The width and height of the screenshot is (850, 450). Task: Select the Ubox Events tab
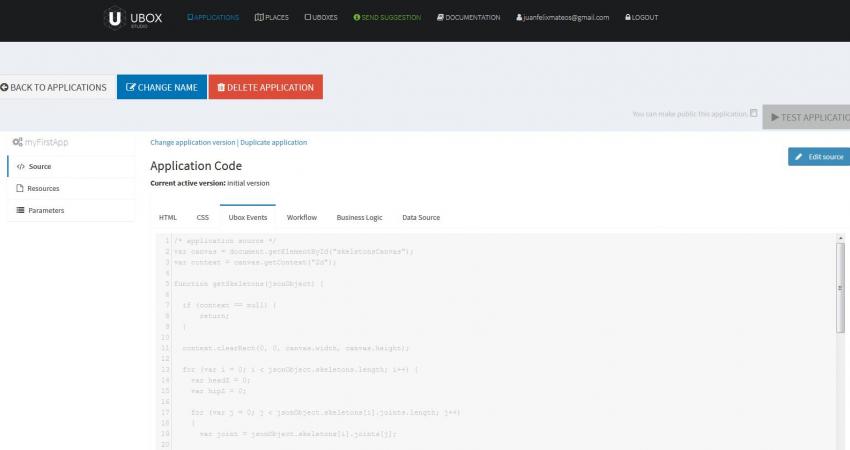coord(248,217)
